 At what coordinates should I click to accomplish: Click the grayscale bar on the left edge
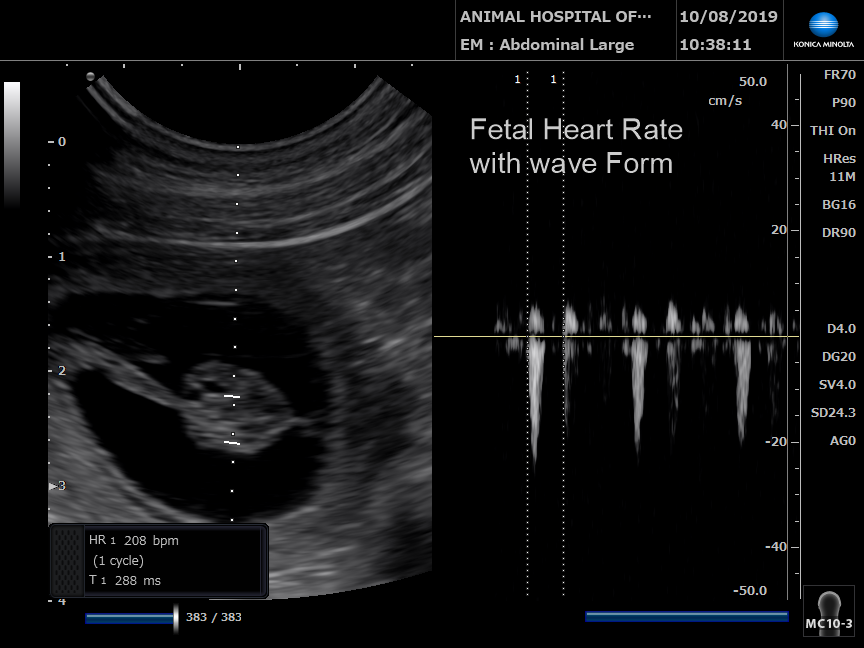12,140
